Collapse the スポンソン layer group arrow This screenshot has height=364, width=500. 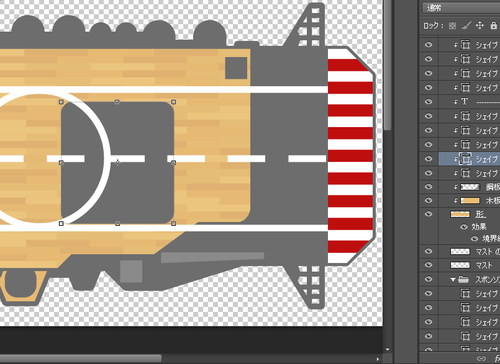tap(453, 280)
